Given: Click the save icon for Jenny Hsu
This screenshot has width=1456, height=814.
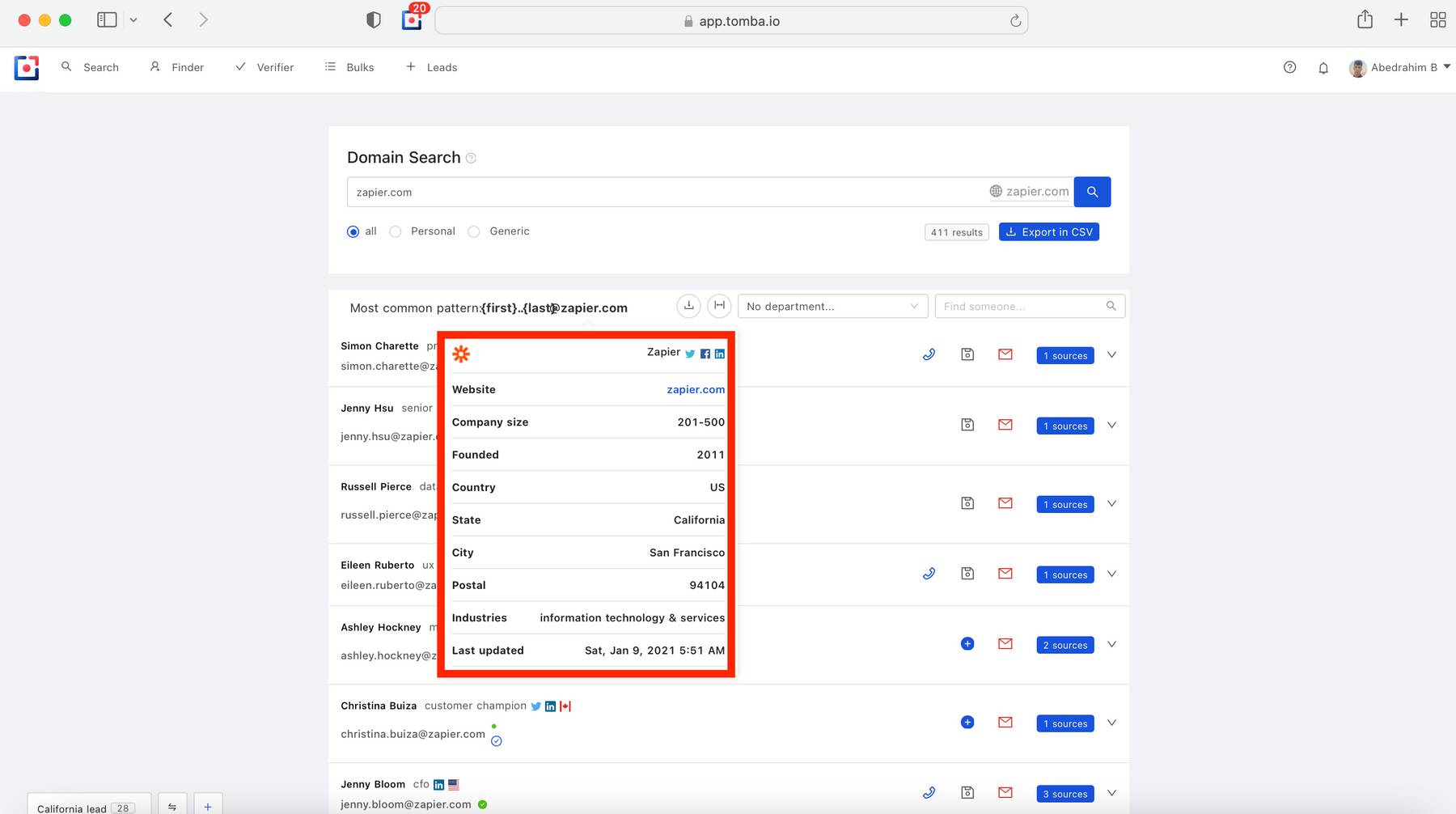Looking at the screenshot, I should [x=967, y=425].
